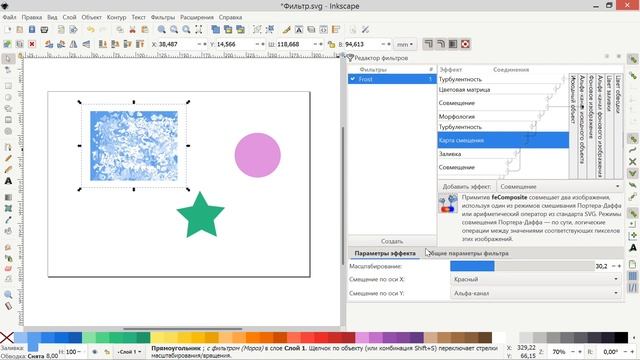The width and height of the screenshot is (640, 360).
Task: Pick the black color swatch in palette
Action: [621, 338]
